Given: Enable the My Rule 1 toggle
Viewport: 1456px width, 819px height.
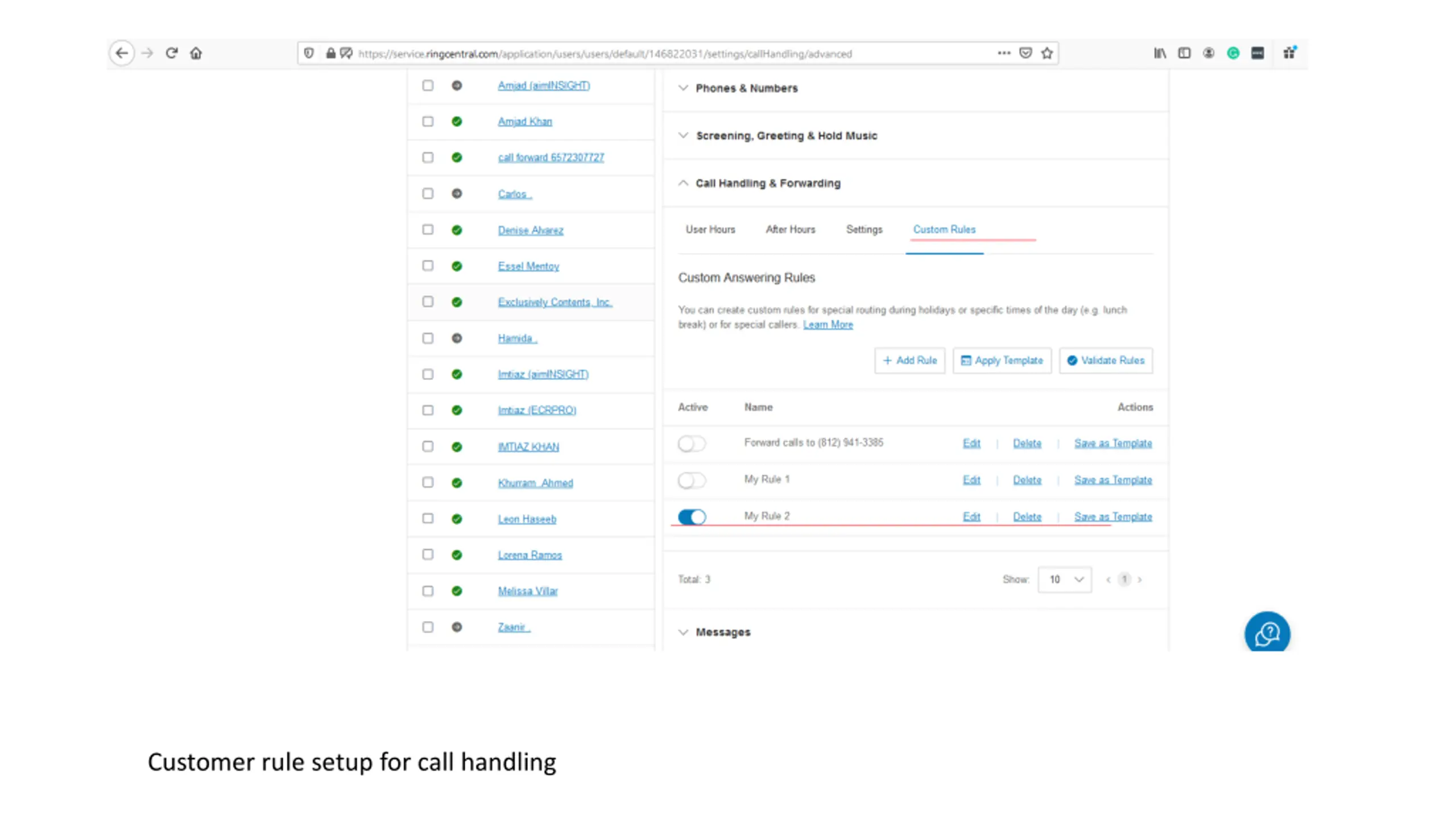Looking at the screenshot, I should click(x=692, y=481).
